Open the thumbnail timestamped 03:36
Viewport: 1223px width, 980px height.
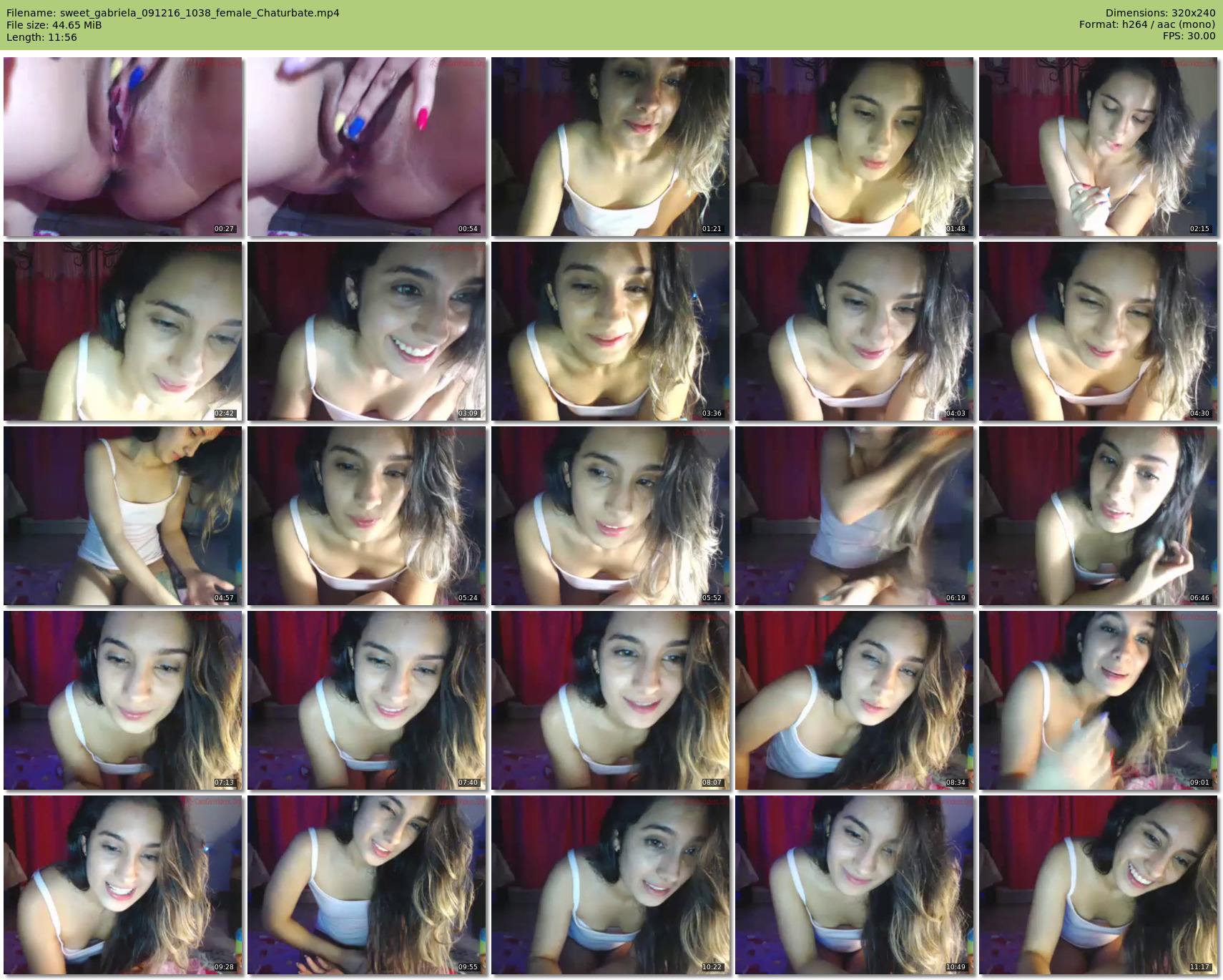pos(610,331)
